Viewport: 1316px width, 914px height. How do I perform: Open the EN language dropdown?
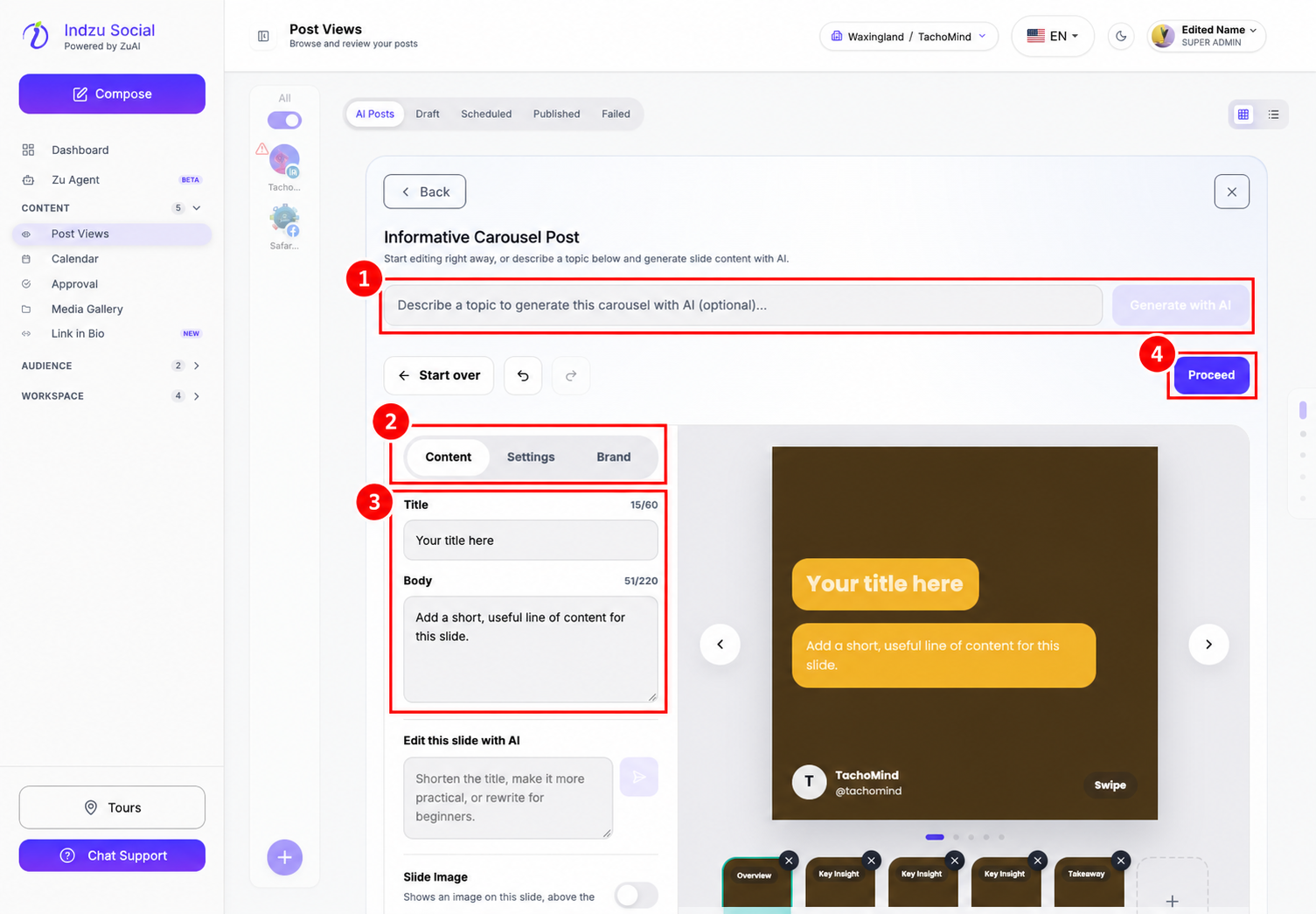click(1052, 36)
